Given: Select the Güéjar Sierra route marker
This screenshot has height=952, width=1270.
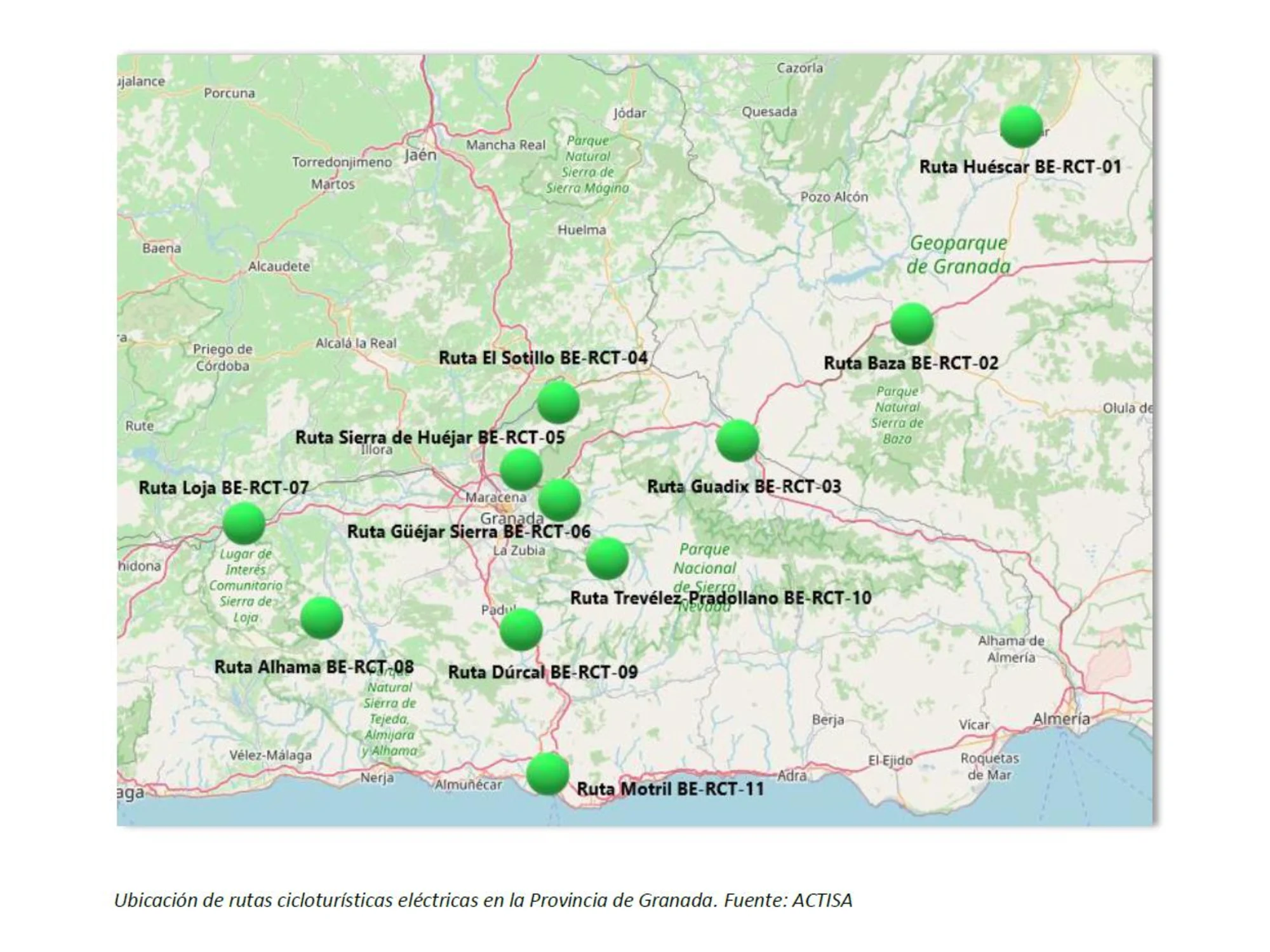Looking at the screenshot, I should pos(559,499).
